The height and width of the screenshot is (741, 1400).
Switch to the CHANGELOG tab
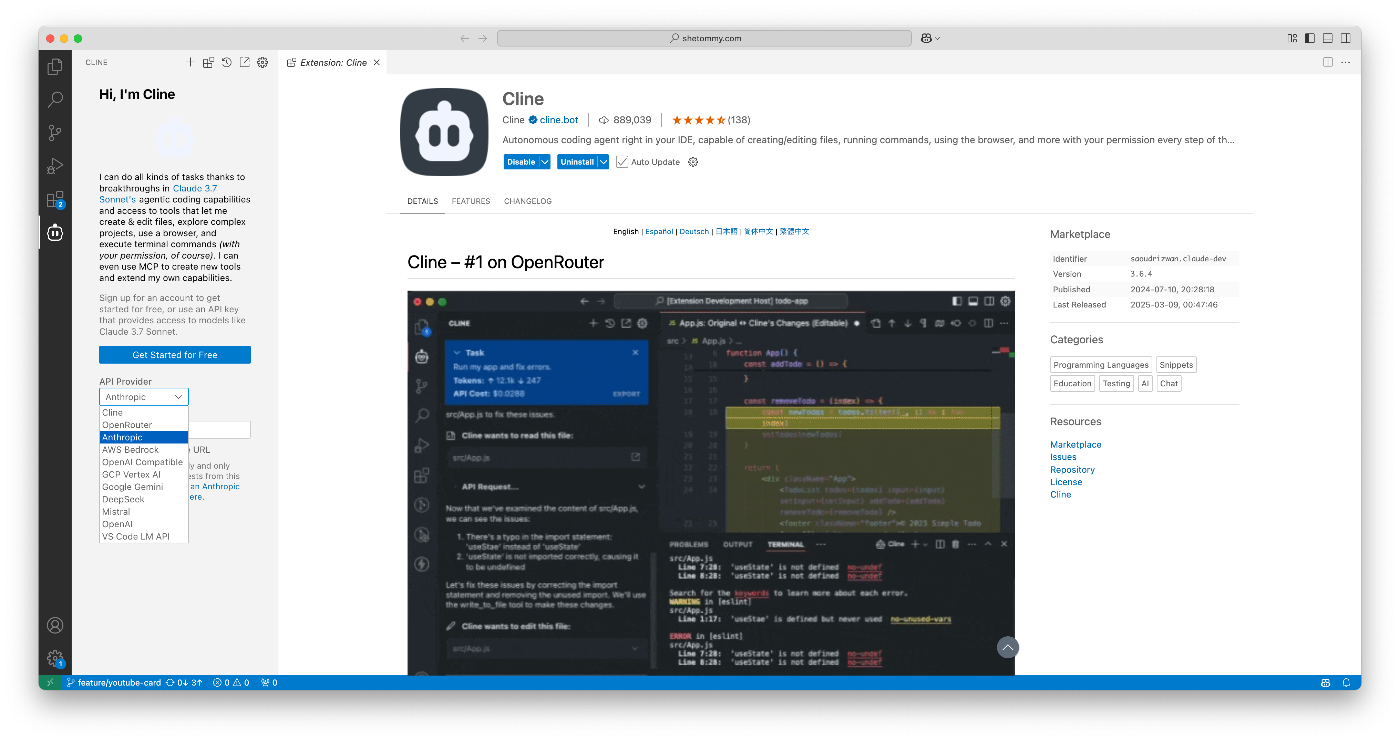pyautogui.click(x=528, y=201)
